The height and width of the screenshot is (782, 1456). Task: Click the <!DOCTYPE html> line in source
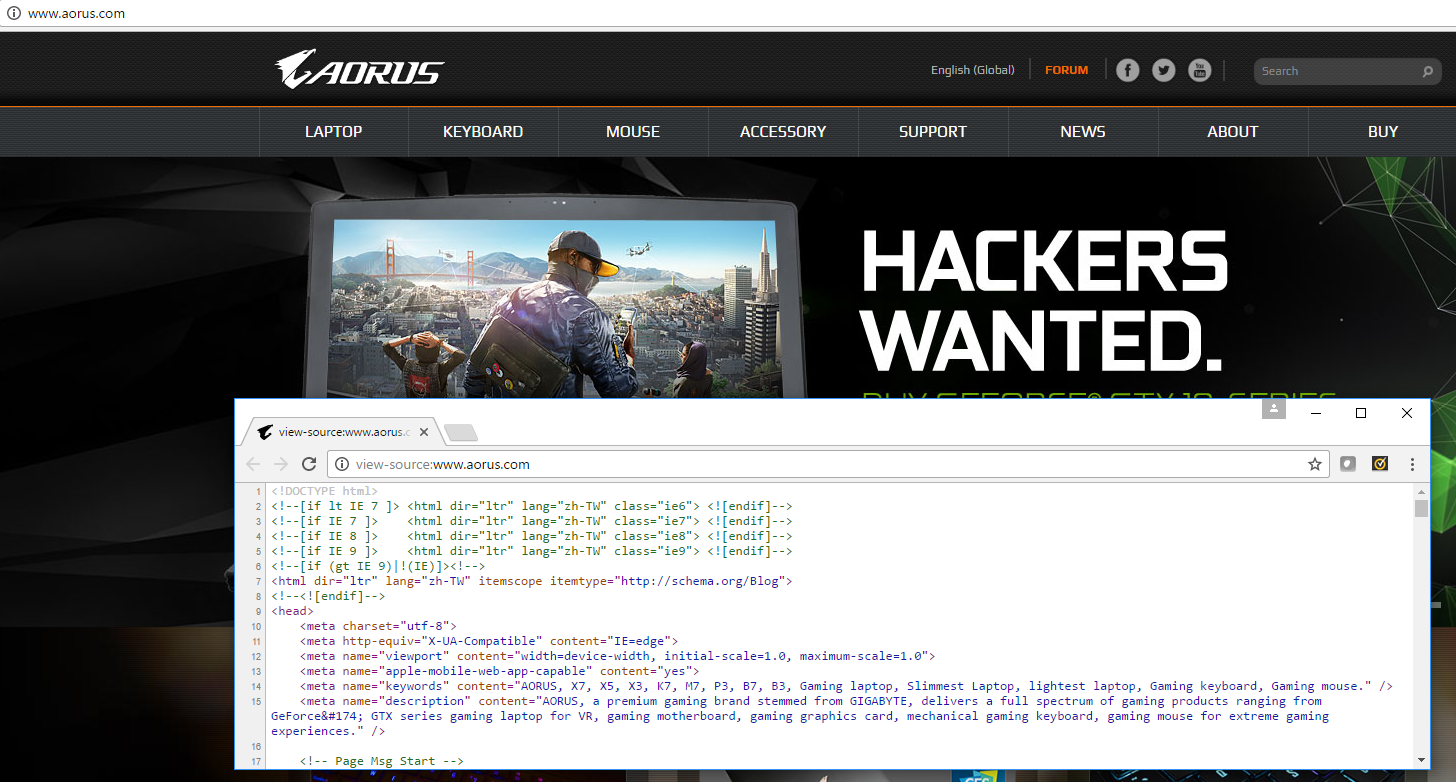324,491
